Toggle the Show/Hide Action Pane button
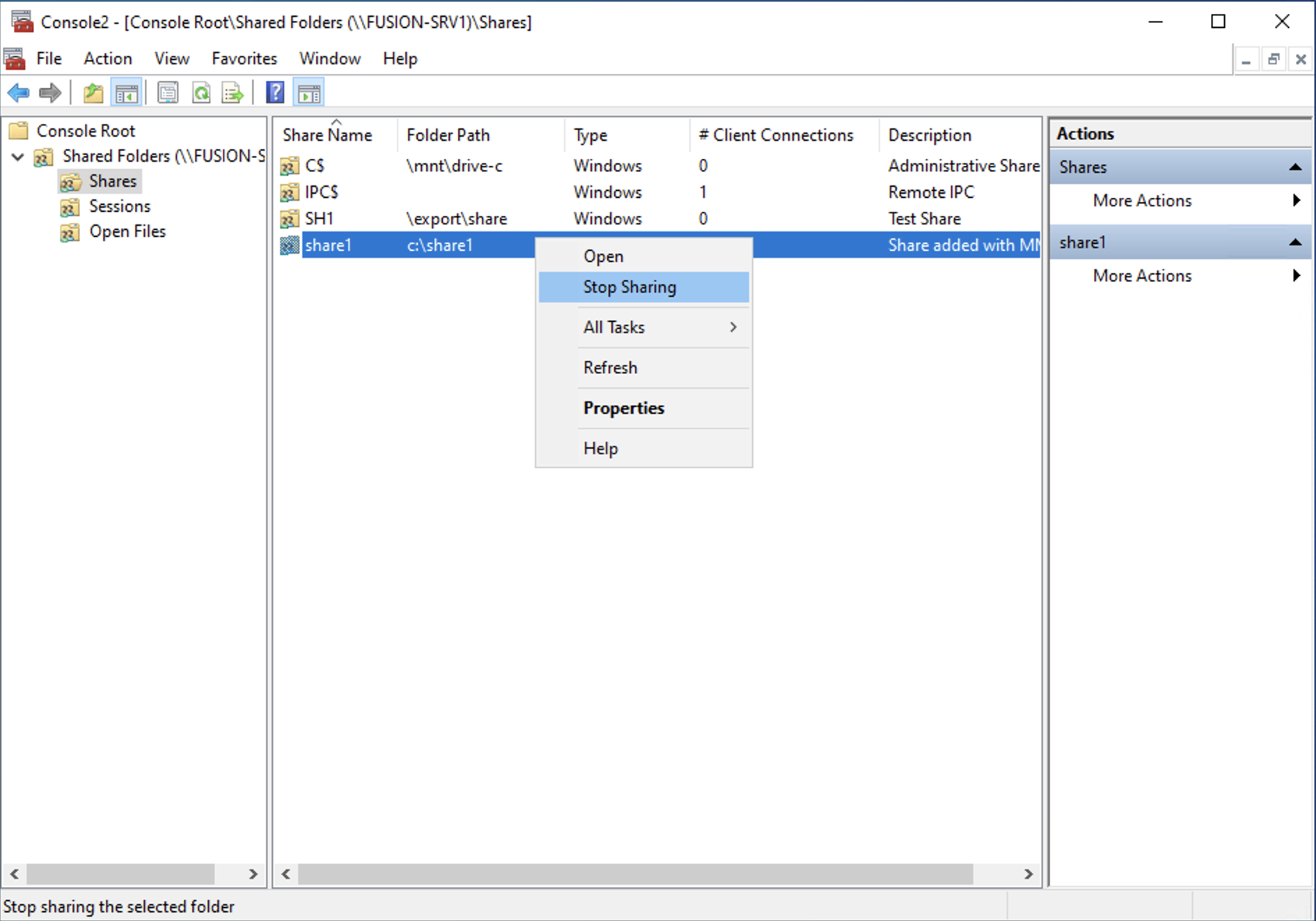 309,93
